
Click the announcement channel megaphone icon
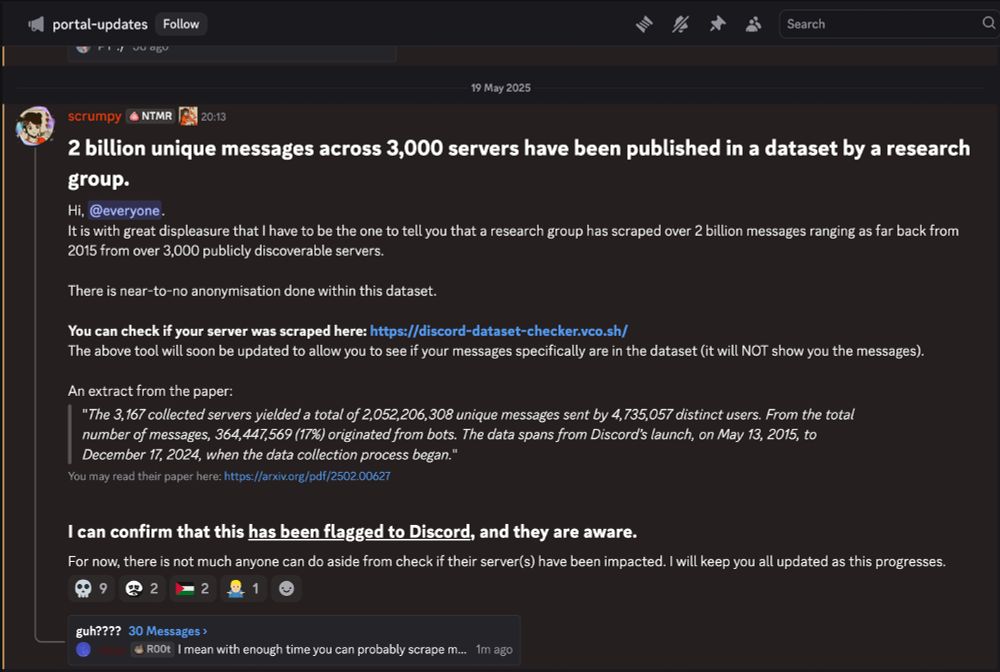click(36, 24)
